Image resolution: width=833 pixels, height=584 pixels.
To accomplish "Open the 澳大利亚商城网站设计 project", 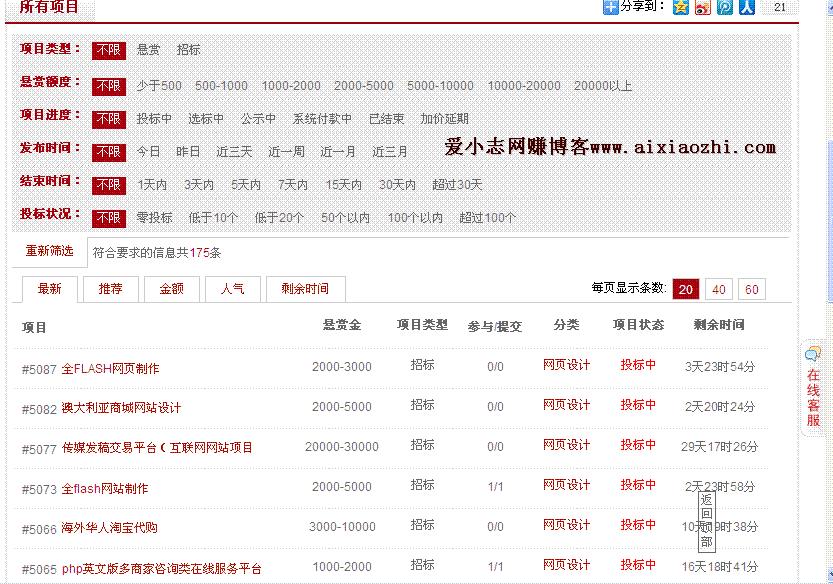I will pos(121,409).
